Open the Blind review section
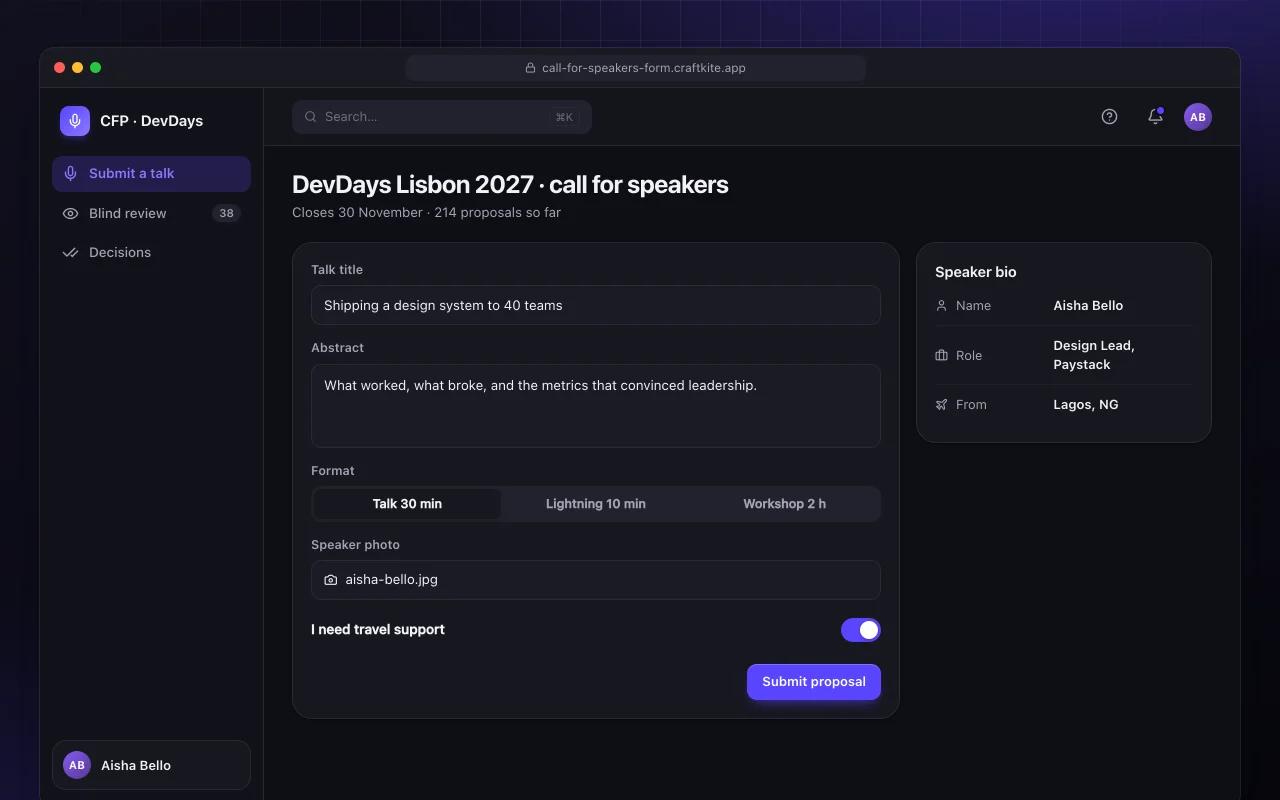This screenshot has height=800, width=1280. point(151,213)
